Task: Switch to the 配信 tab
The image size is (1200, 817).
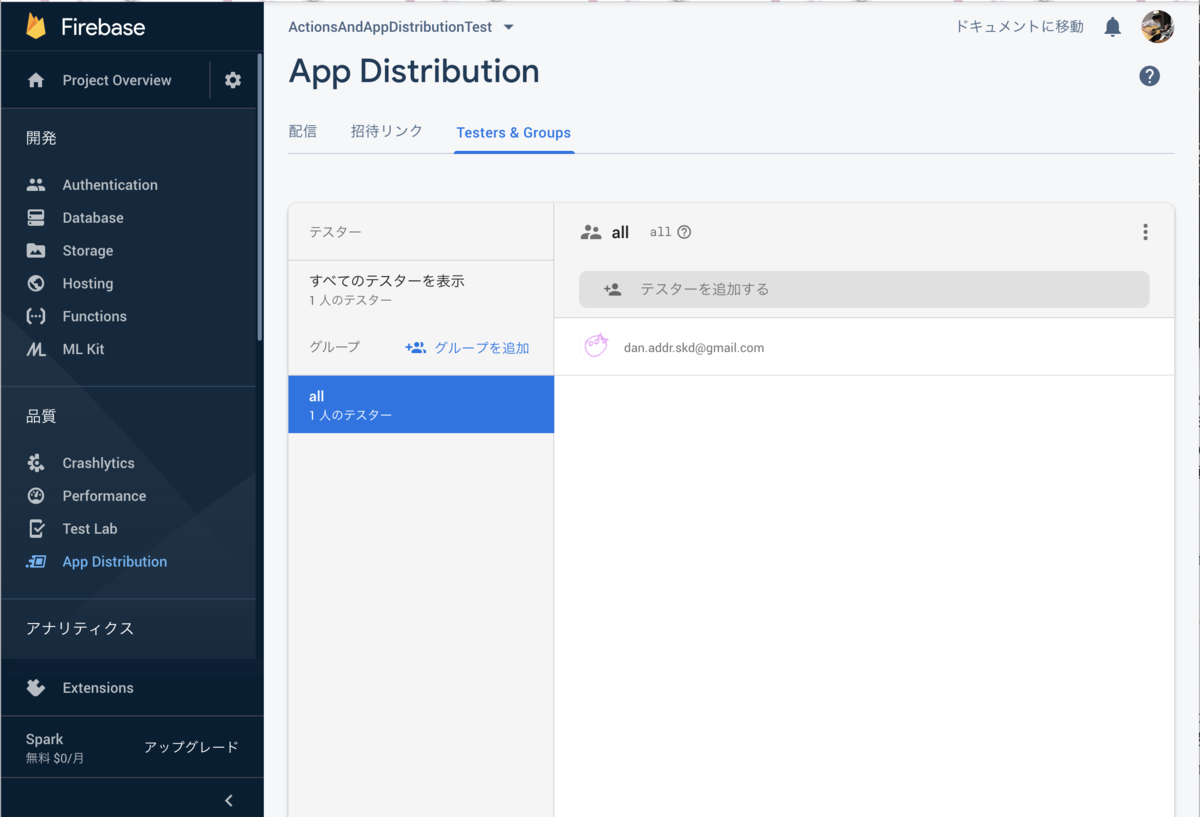Action: coord(303,131)
